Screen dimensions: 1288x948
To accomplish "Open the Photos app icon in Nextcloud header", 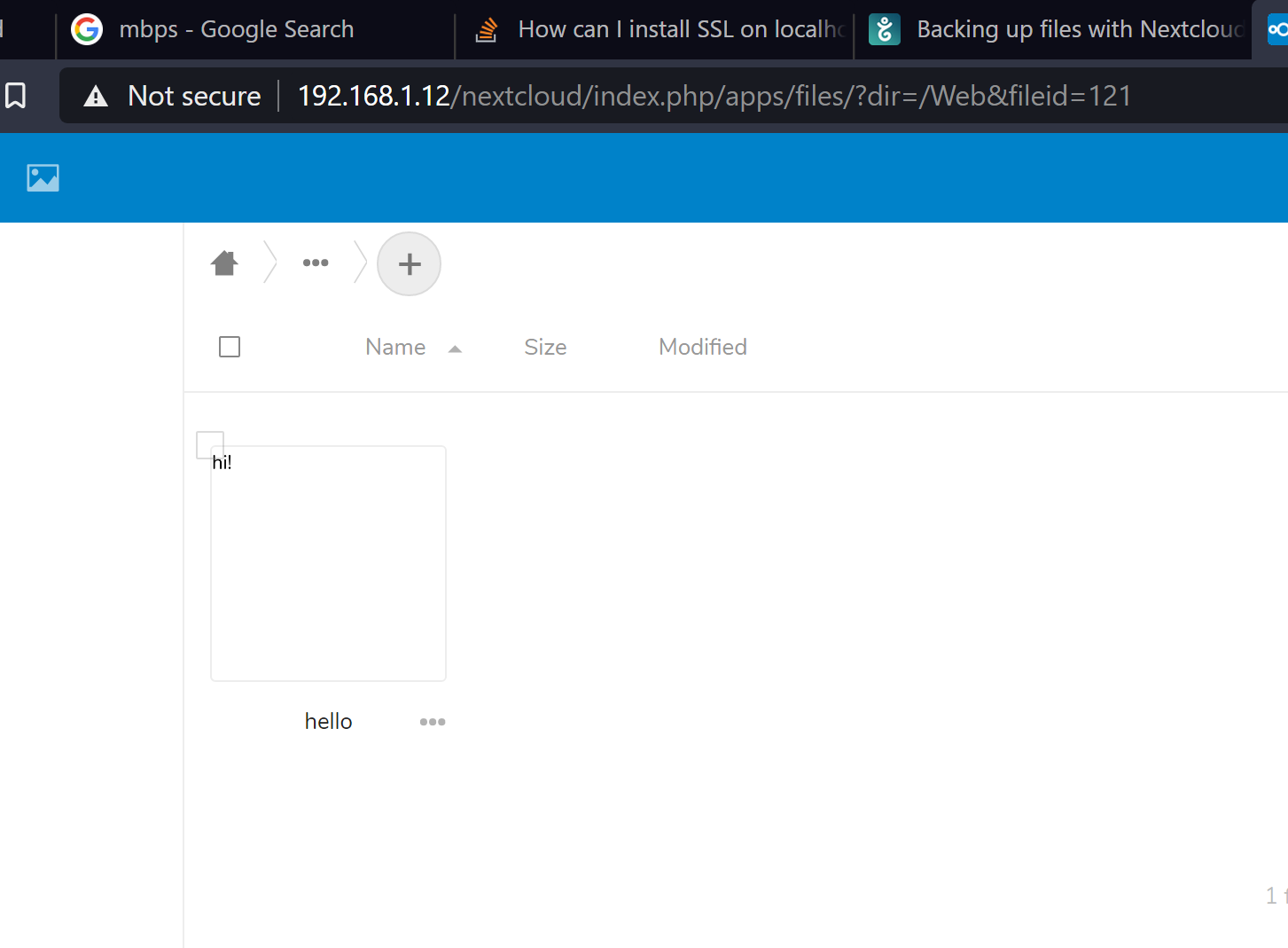I will click(43, 178).
